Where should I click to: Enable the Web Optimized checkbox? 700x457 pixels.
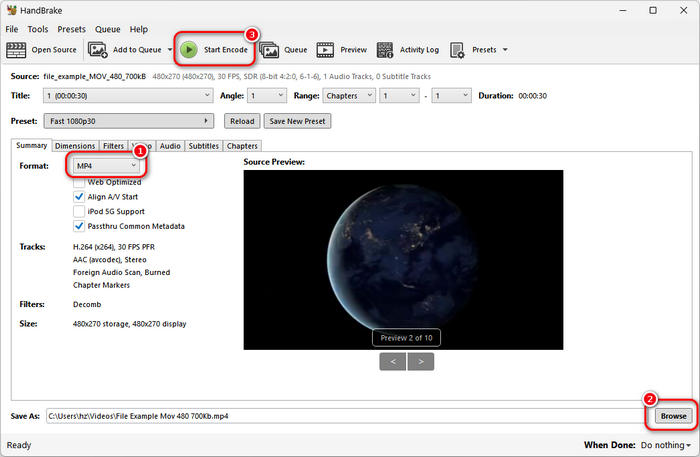(79, 182)
